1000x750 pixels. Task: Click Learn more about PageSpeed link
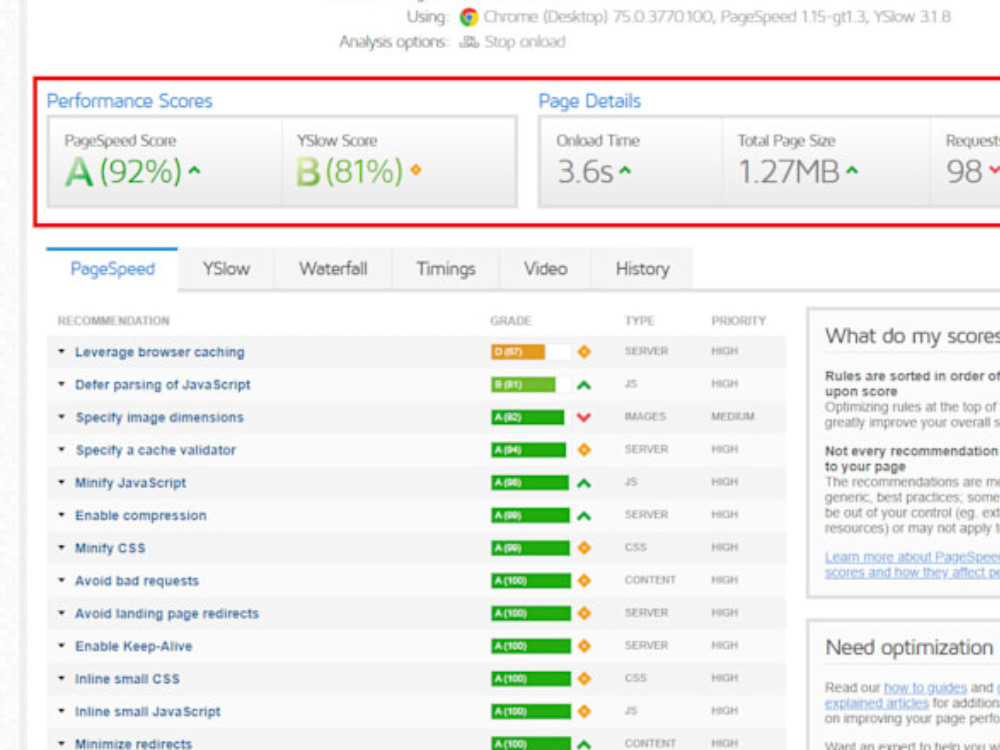point(912,564)
